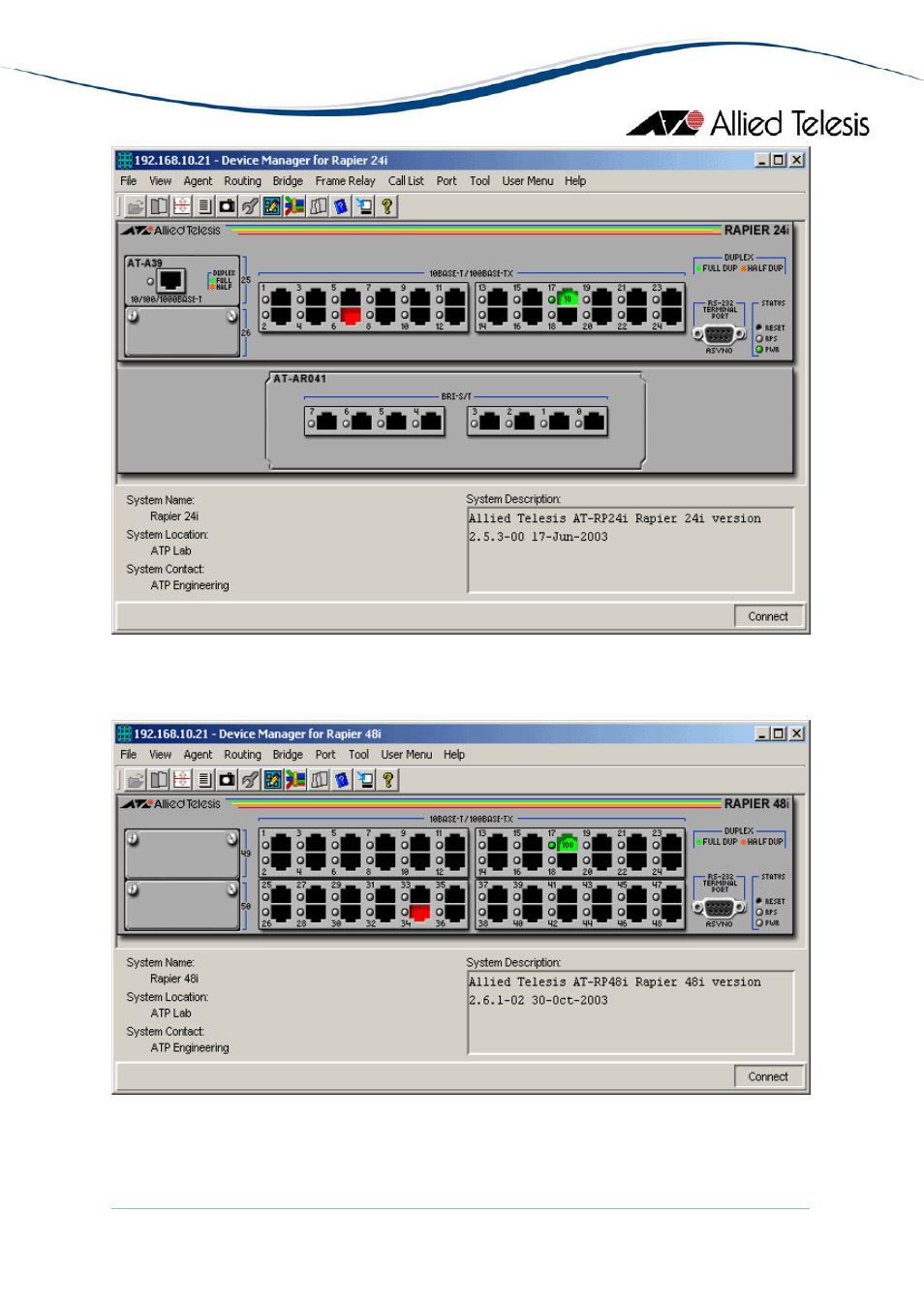Click the camera icon in Rapier 24i toolbar
924x1308 pixels.
click(227, 206)
